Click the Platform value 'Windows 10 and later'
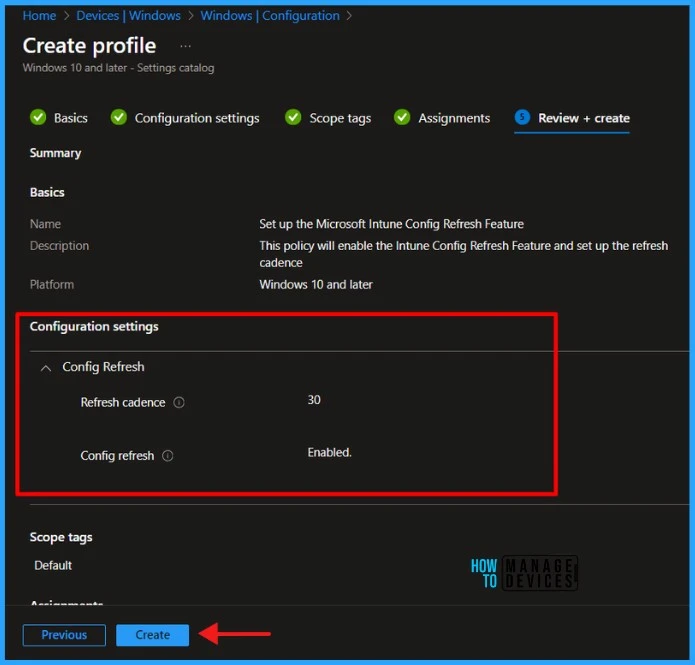Screen dimensions: 695x665 tap(316, 285)
